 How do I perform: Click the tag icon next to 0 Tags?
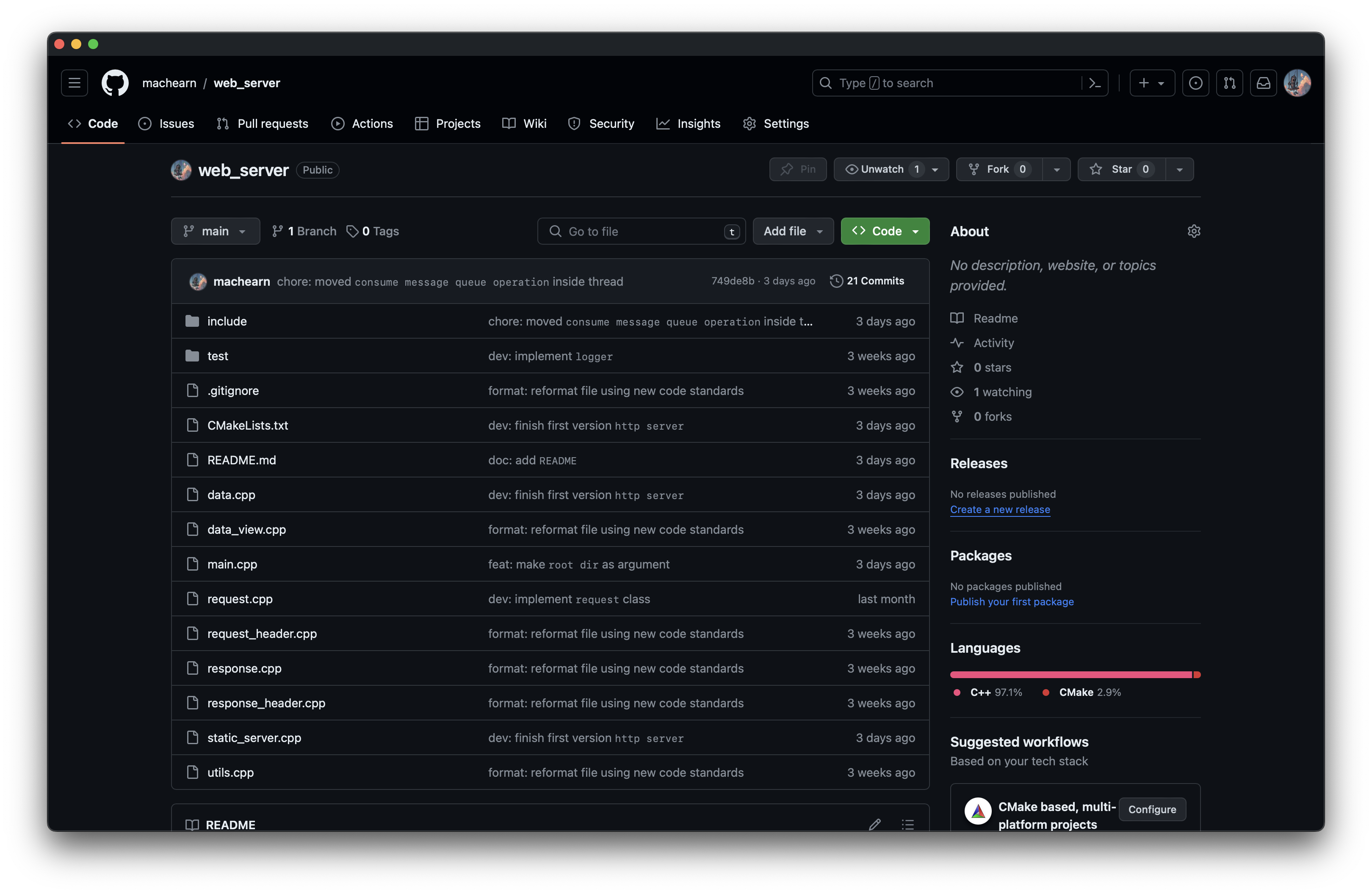click(352, 231)
